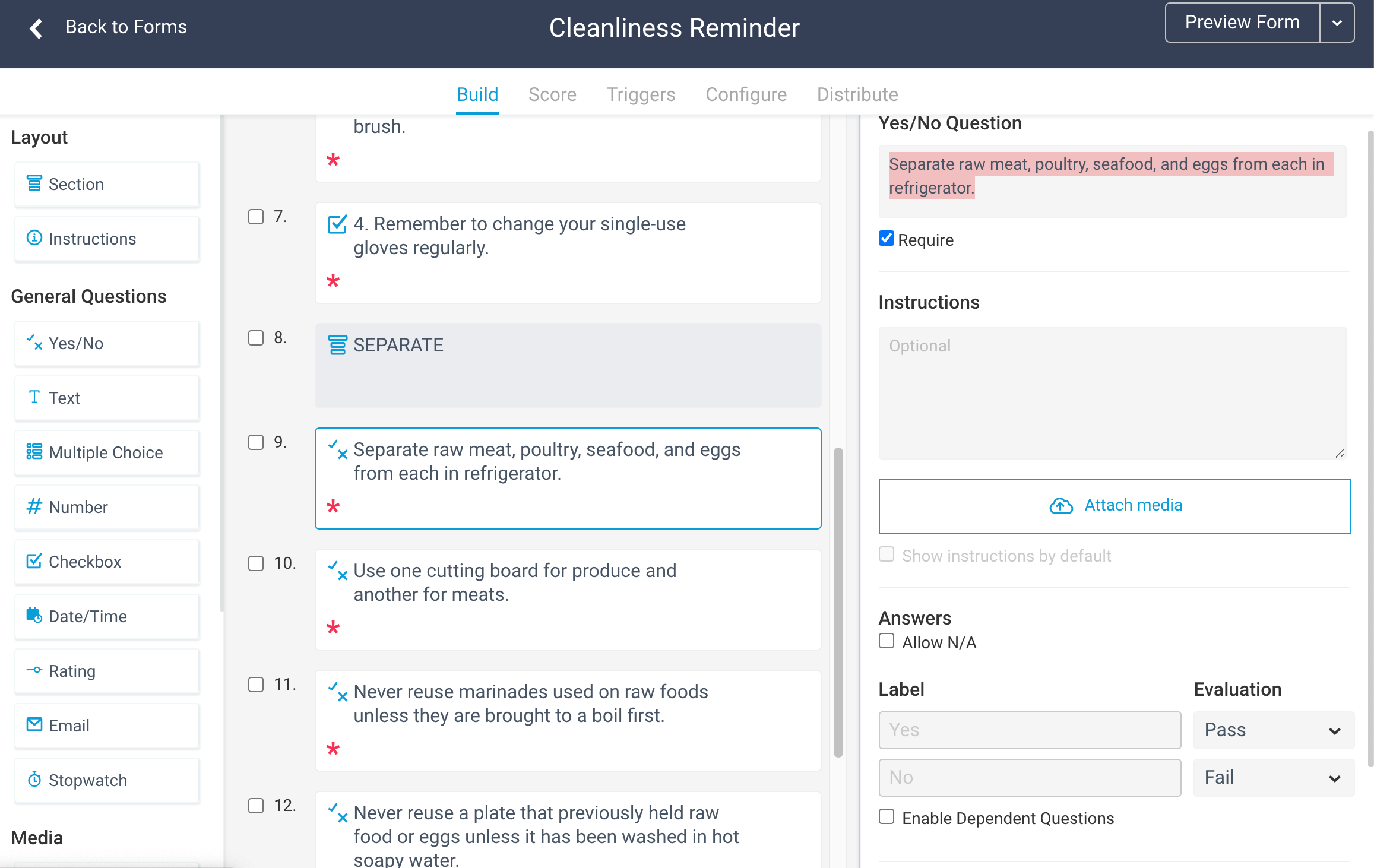Select the checkbox for item 9
The image size is (1374, 868).
(x=255, y=442)
